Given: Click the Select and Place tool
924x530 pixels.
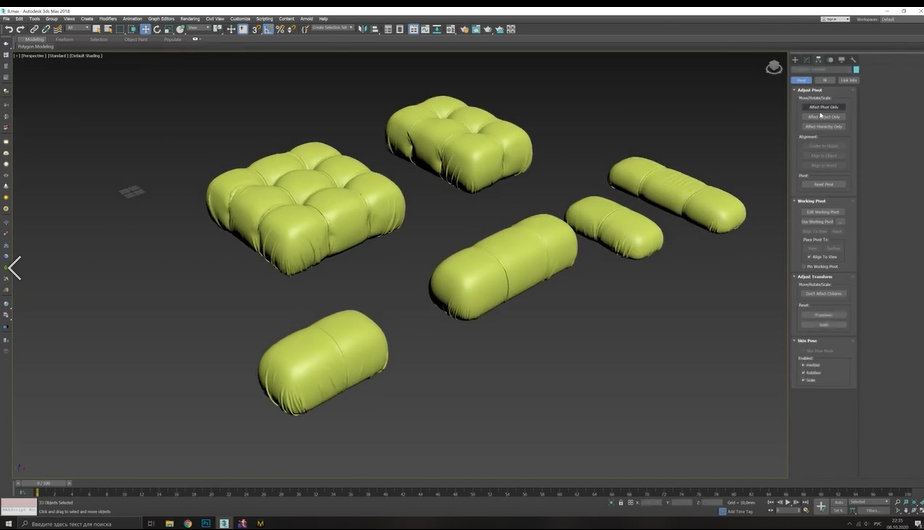Looking at the screenshot, I should pyautogui.click(x=180, y=29).
